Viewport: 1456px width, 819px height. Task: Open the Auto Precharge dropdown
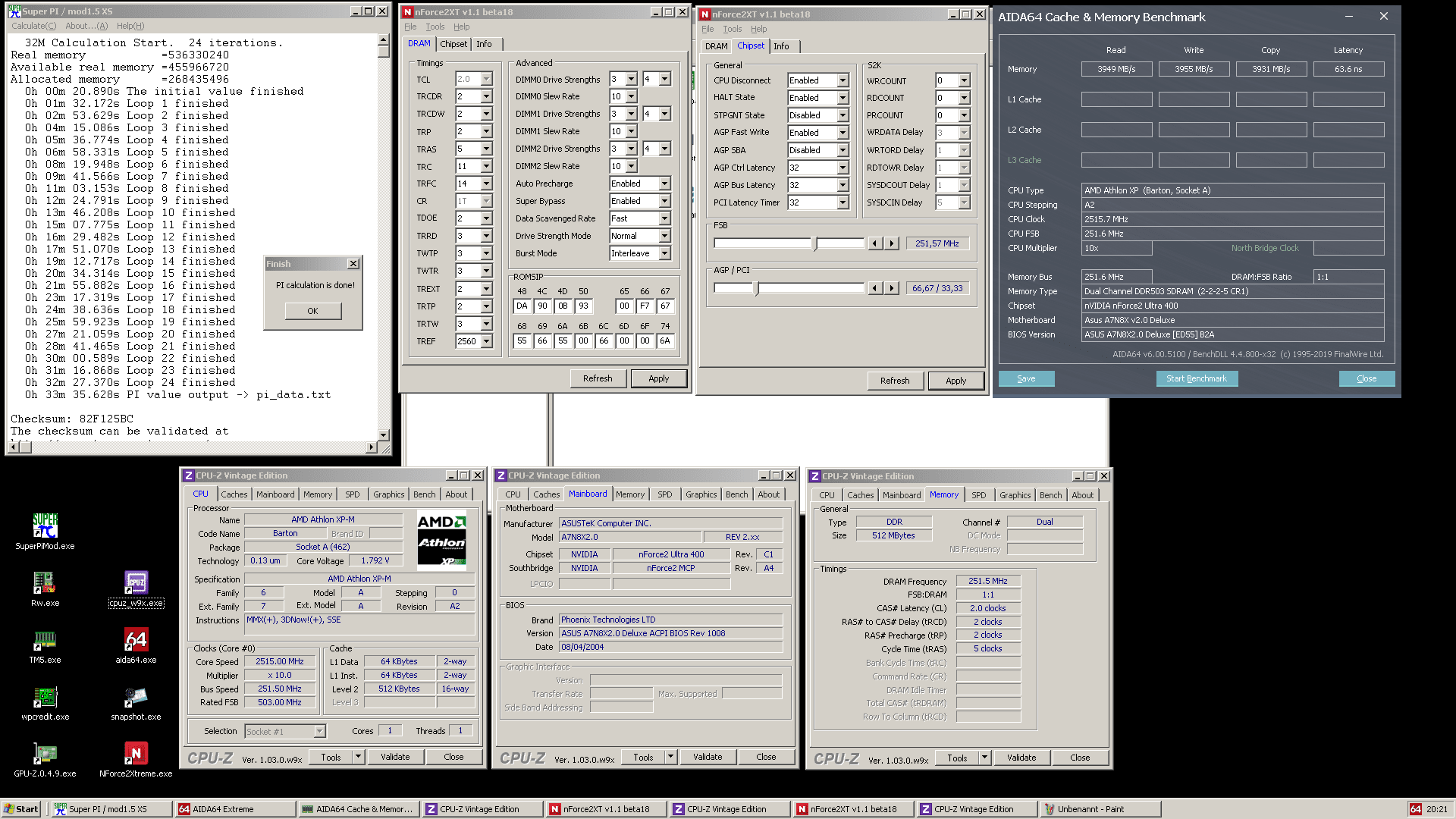664,184
